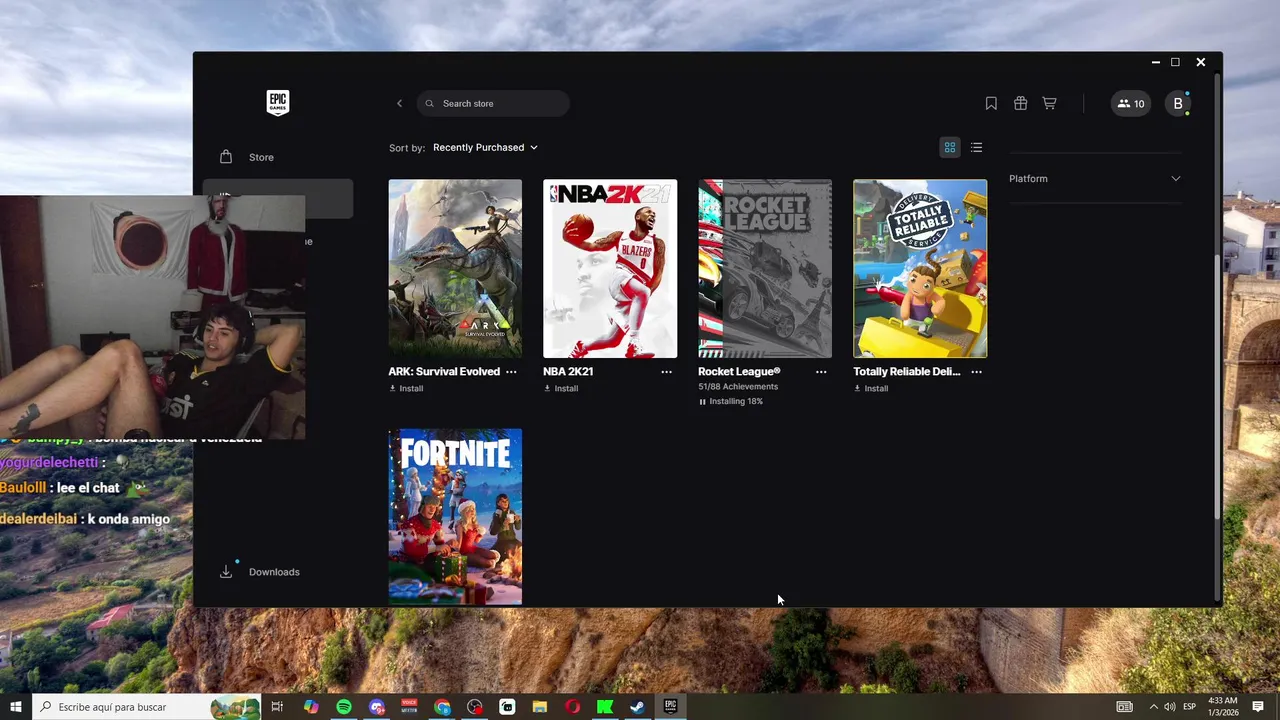Open the volume control in the tray
This screenshot has width=1280, height=720.
pos(1170,707)
